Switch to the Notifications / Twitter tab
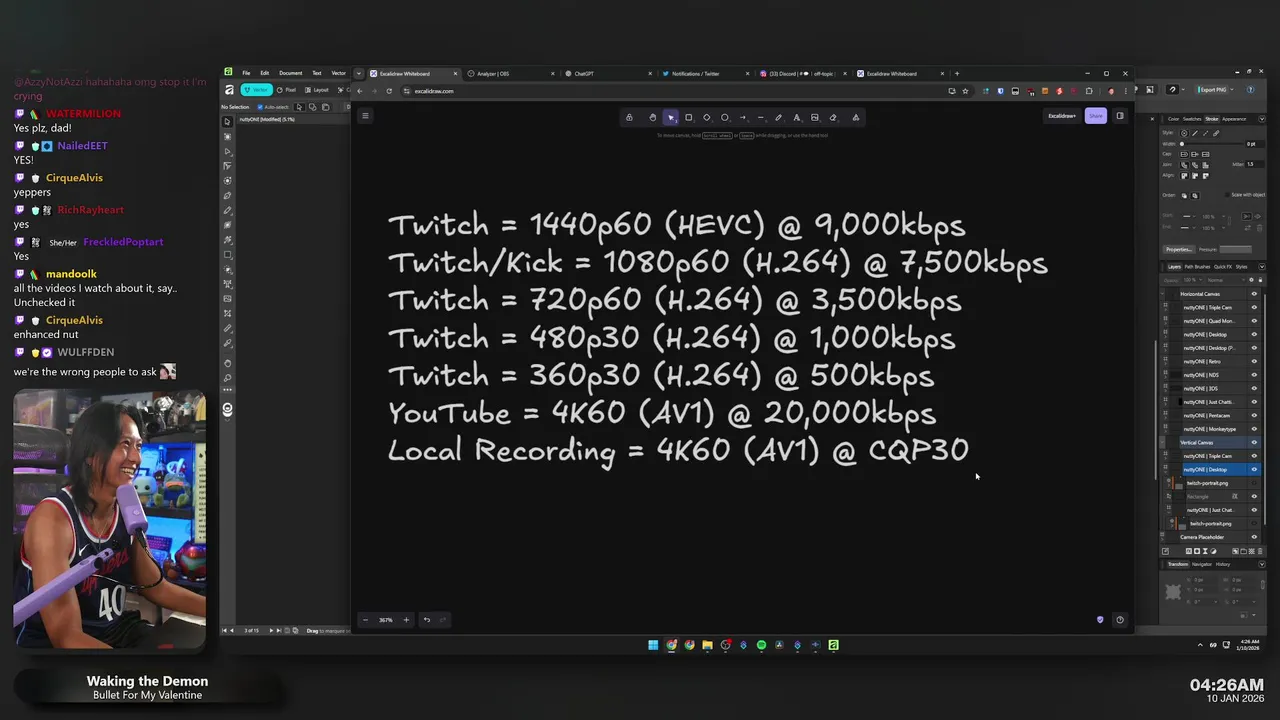The height and width of the screenshot is (720, 1280). point(704,73)
